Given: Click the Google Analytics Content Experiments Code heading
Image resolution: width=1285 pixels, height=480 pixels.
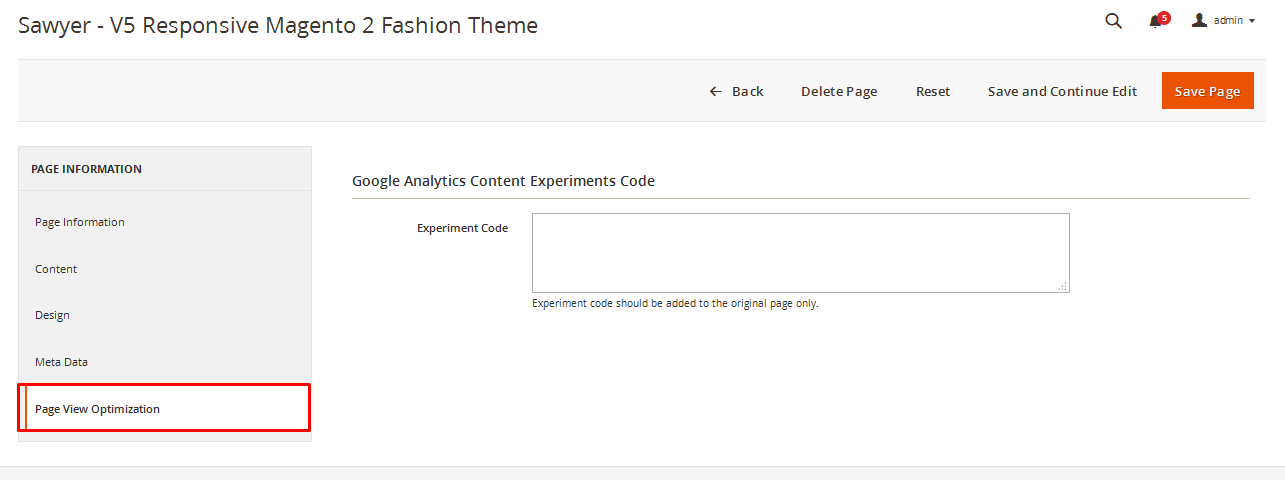Looking at the screenshot, I should 503,181.
